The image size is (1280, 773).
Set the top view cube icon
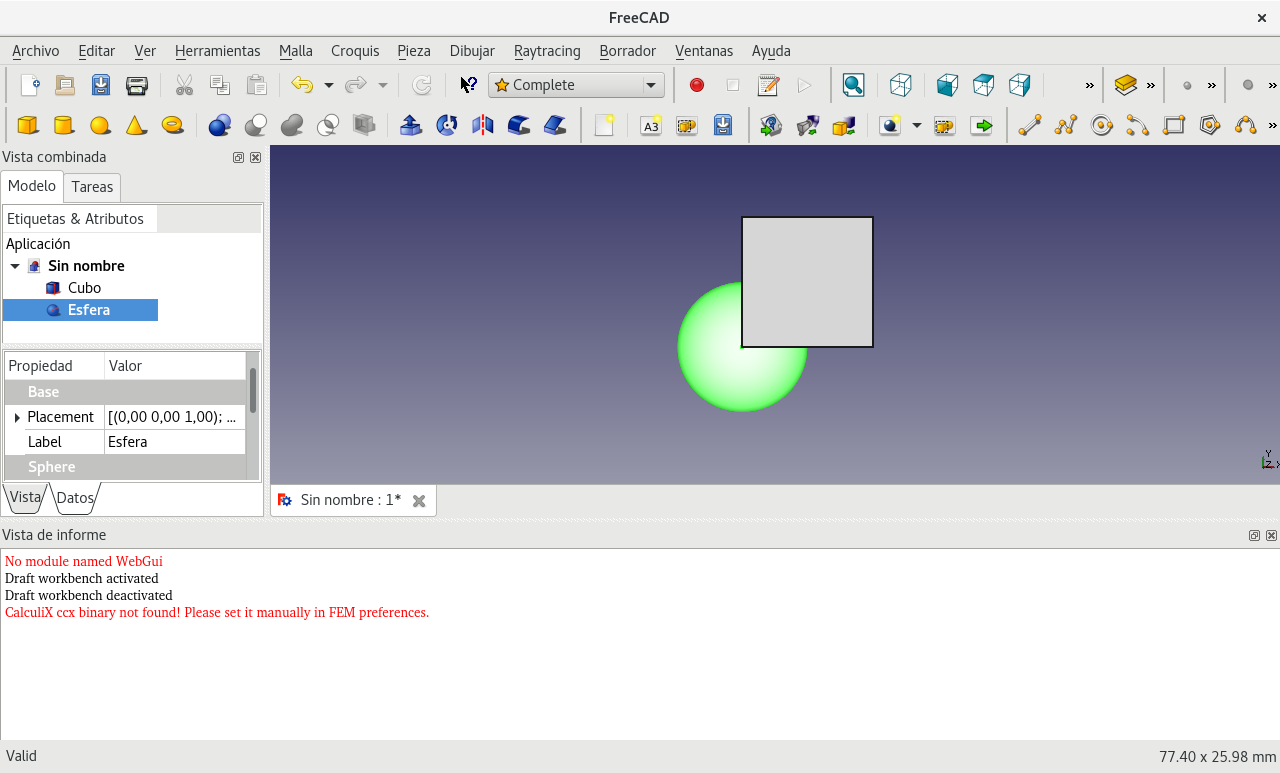pyautogui.click(x=983, y=85)
